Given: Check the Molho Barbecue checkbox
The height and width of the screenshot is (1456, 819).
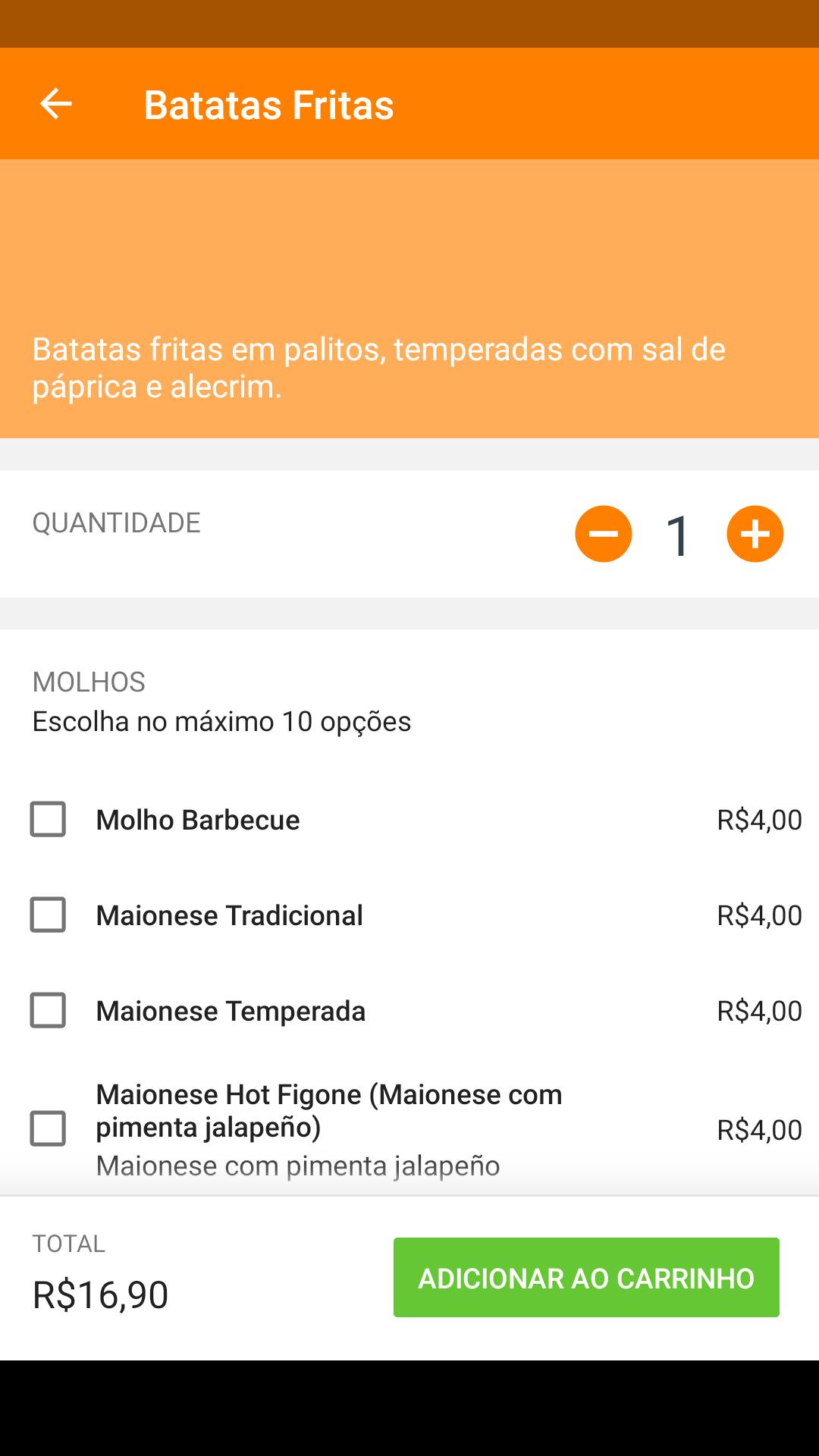Looking at the screenshot, I should [x=48, y=819].
